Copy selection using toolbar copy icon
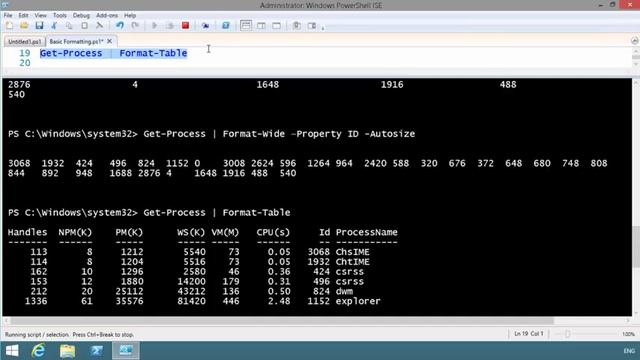Viewport: 640px width, 360px height. click(x=69, y=26)
